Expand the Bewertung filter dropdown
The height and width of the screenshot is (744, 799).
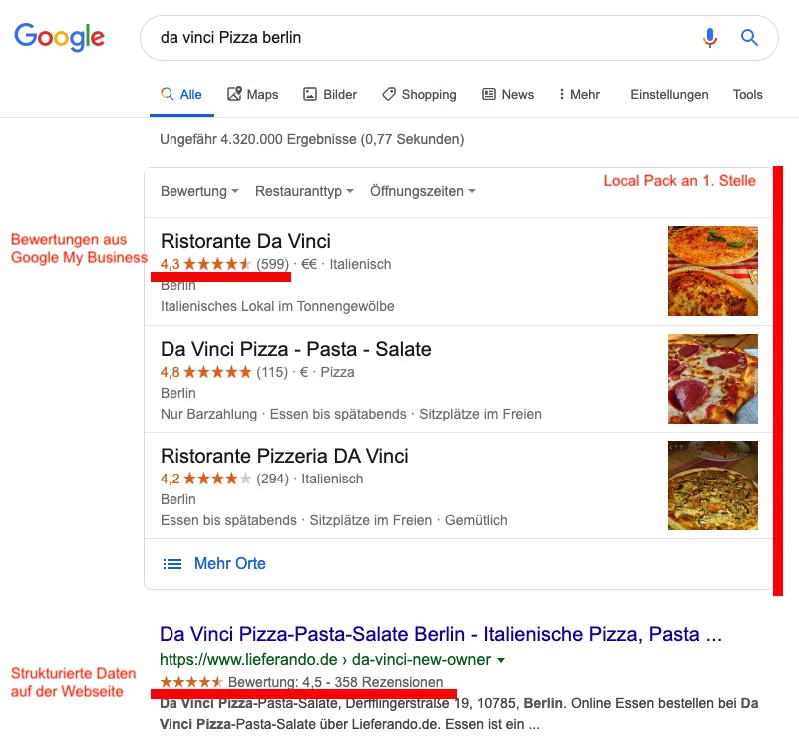pos(199,191)
